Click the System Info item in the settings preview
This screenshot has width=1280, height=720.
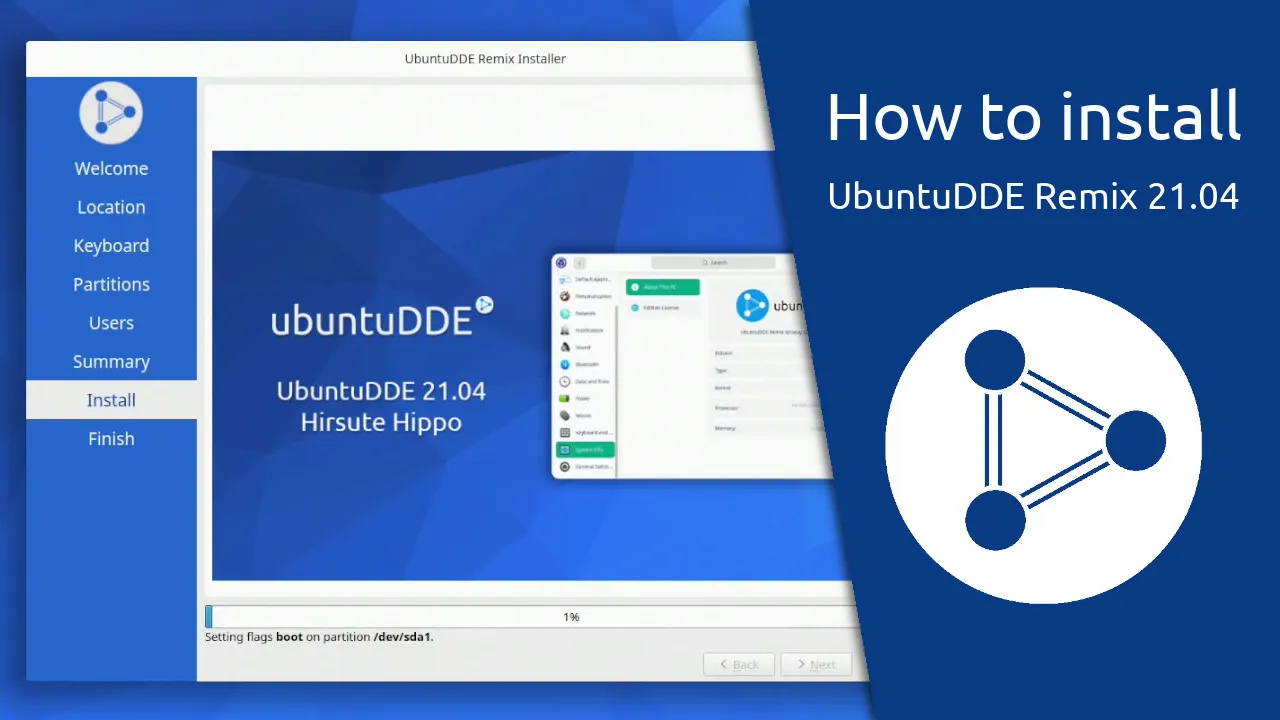click(x=585, y=450)
